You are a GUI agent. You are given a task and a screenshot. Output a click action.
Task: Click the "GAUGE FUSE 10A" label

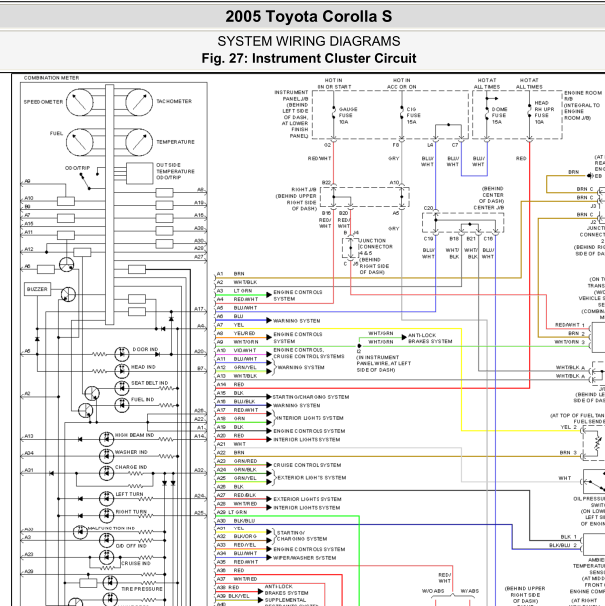348,116
